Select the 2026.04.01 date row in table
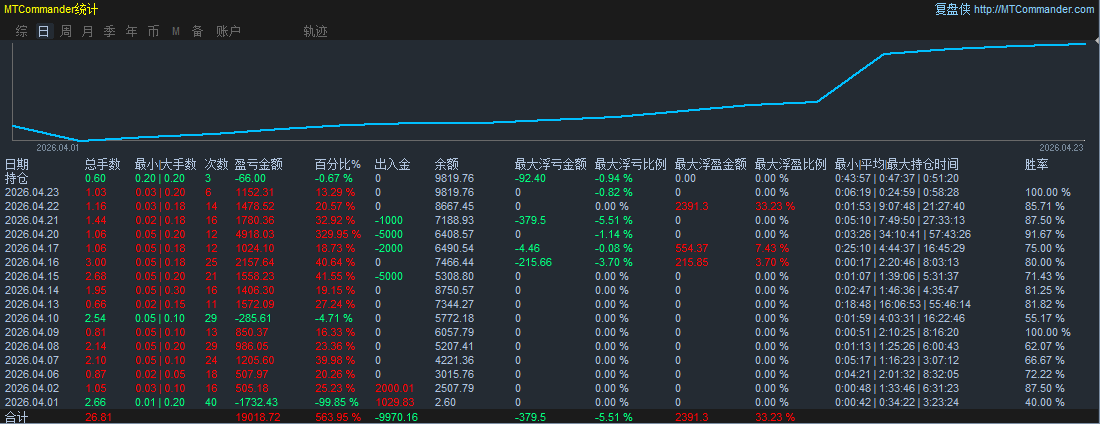The image size is (1100, 424). tap(32, 402)
